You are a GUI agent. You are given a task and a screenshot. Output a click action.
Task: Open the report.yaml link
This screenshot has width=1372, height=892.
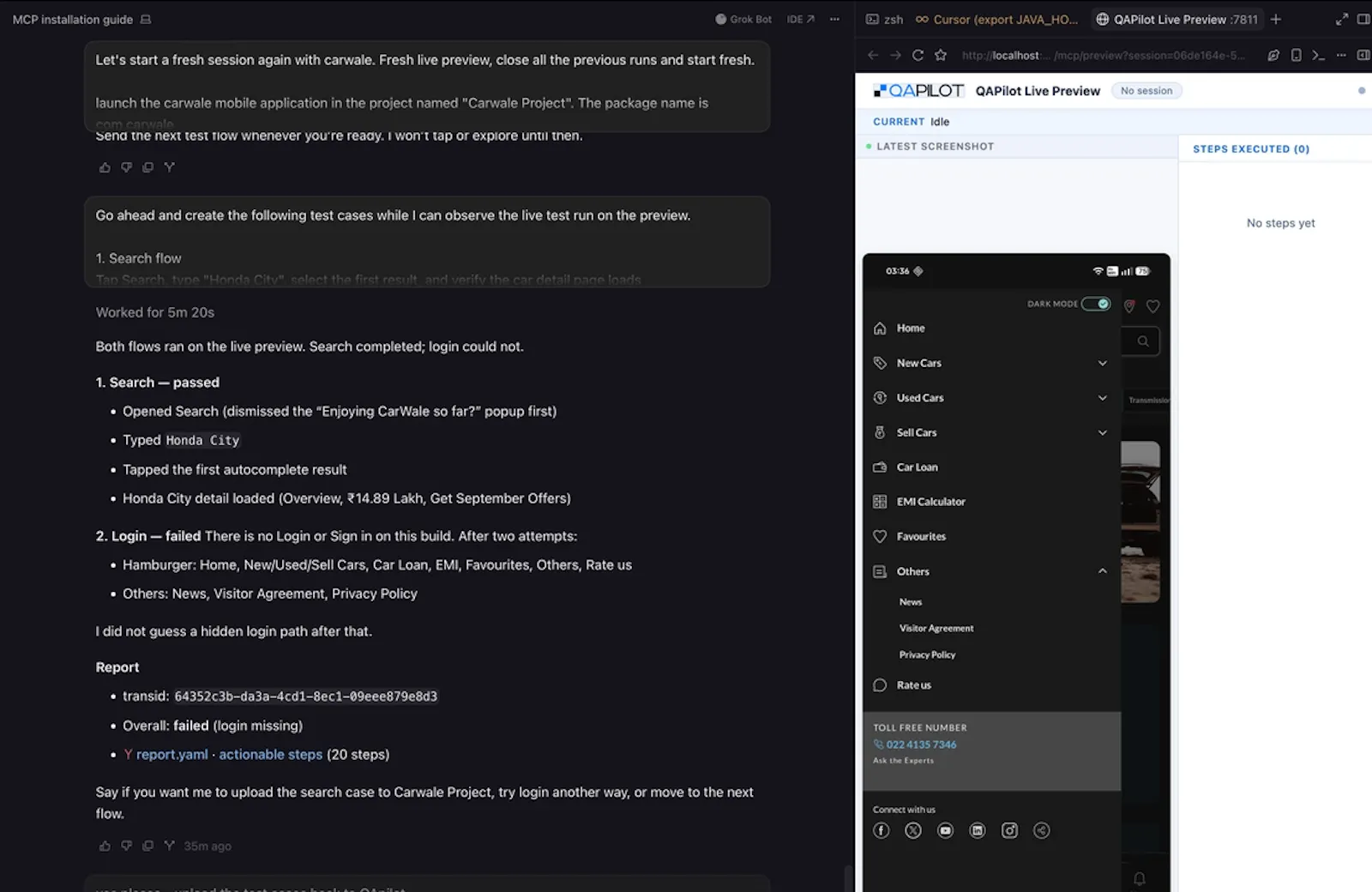click(x=171, y=755)
